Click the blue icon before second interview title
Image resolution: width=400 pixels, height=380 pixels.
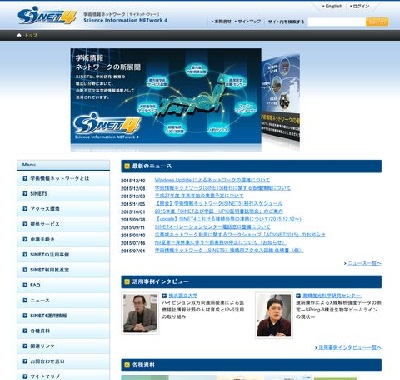[298, 296]
